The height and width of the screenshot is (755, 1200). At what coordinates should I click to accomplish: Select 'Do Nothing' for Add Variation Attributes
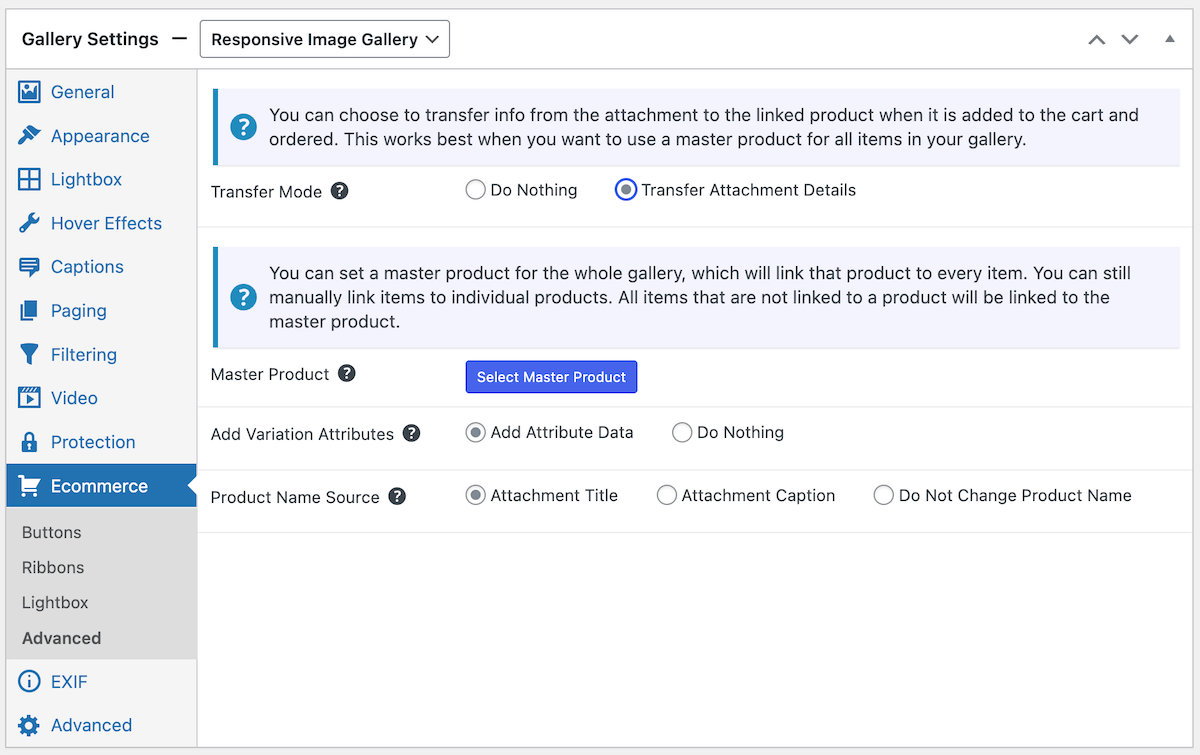(682, 433)
